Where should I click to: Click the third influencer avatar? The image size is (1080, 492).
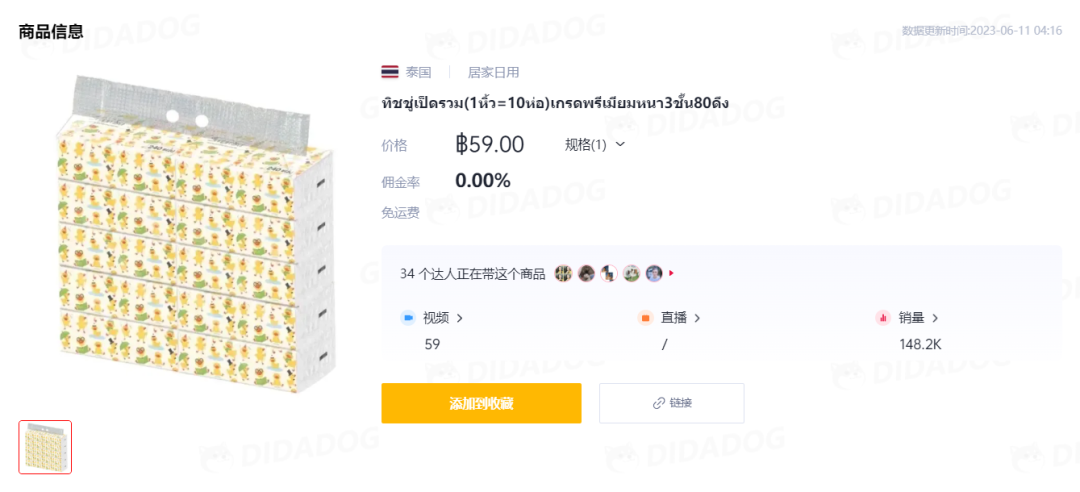[609, 274]
